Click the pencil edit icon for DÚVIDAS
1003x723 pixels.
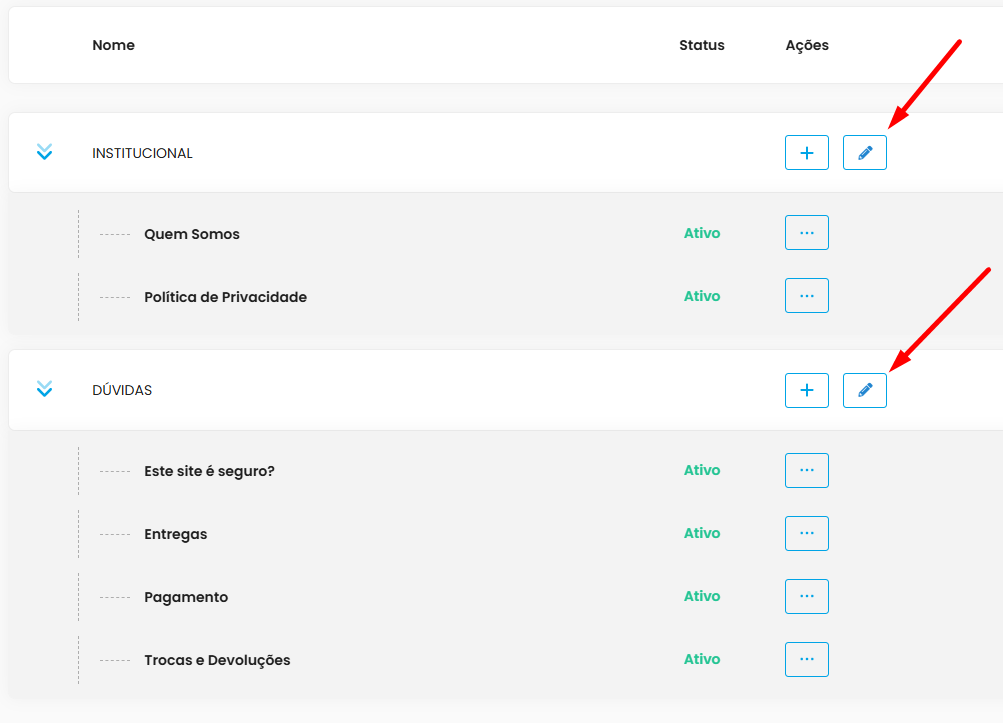tap(865, 390)
